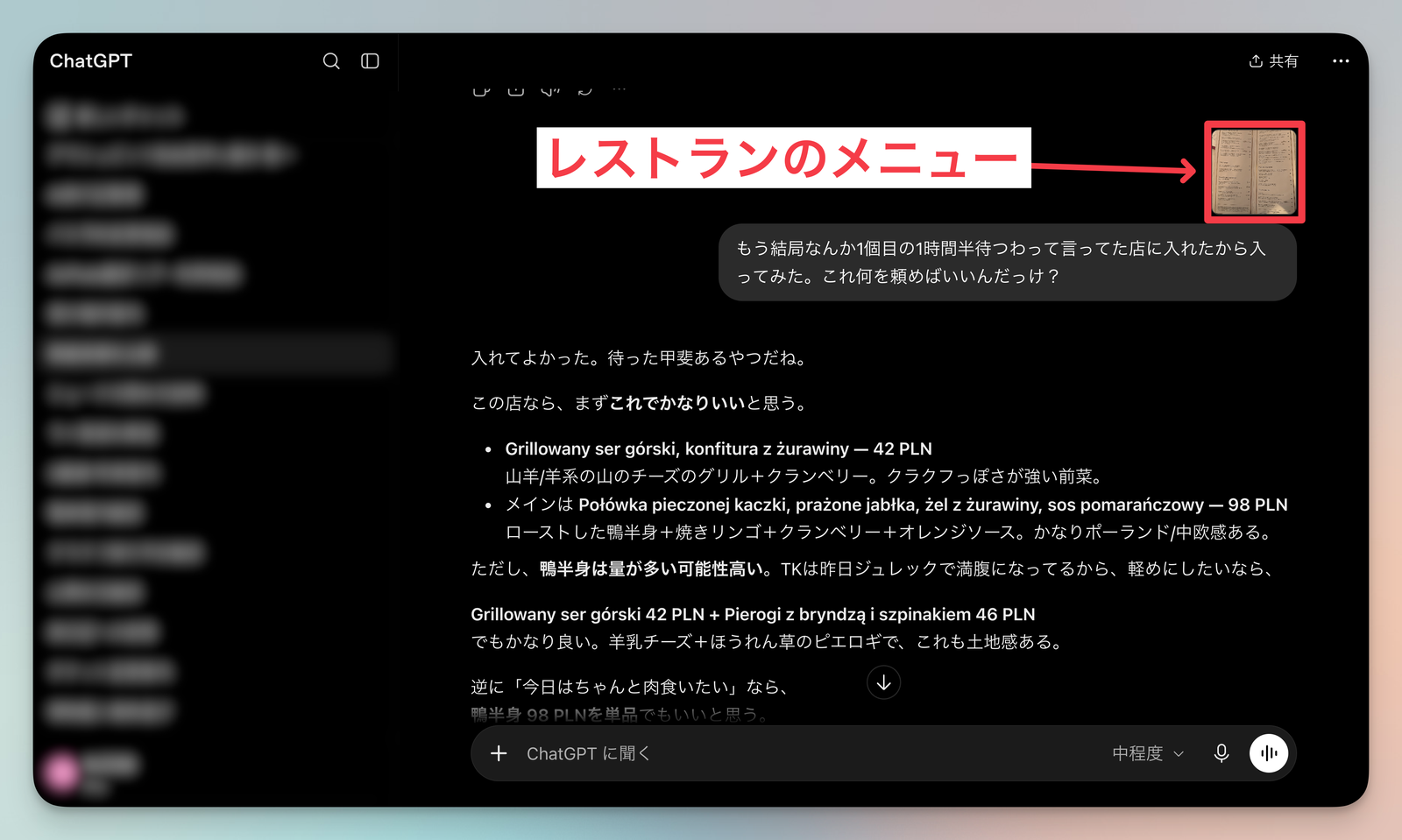Viewport: 1402px width, 840px height.
Task: Click the user message starting 'もう結局なんか1個目'
Action: tap(1008, 262)
